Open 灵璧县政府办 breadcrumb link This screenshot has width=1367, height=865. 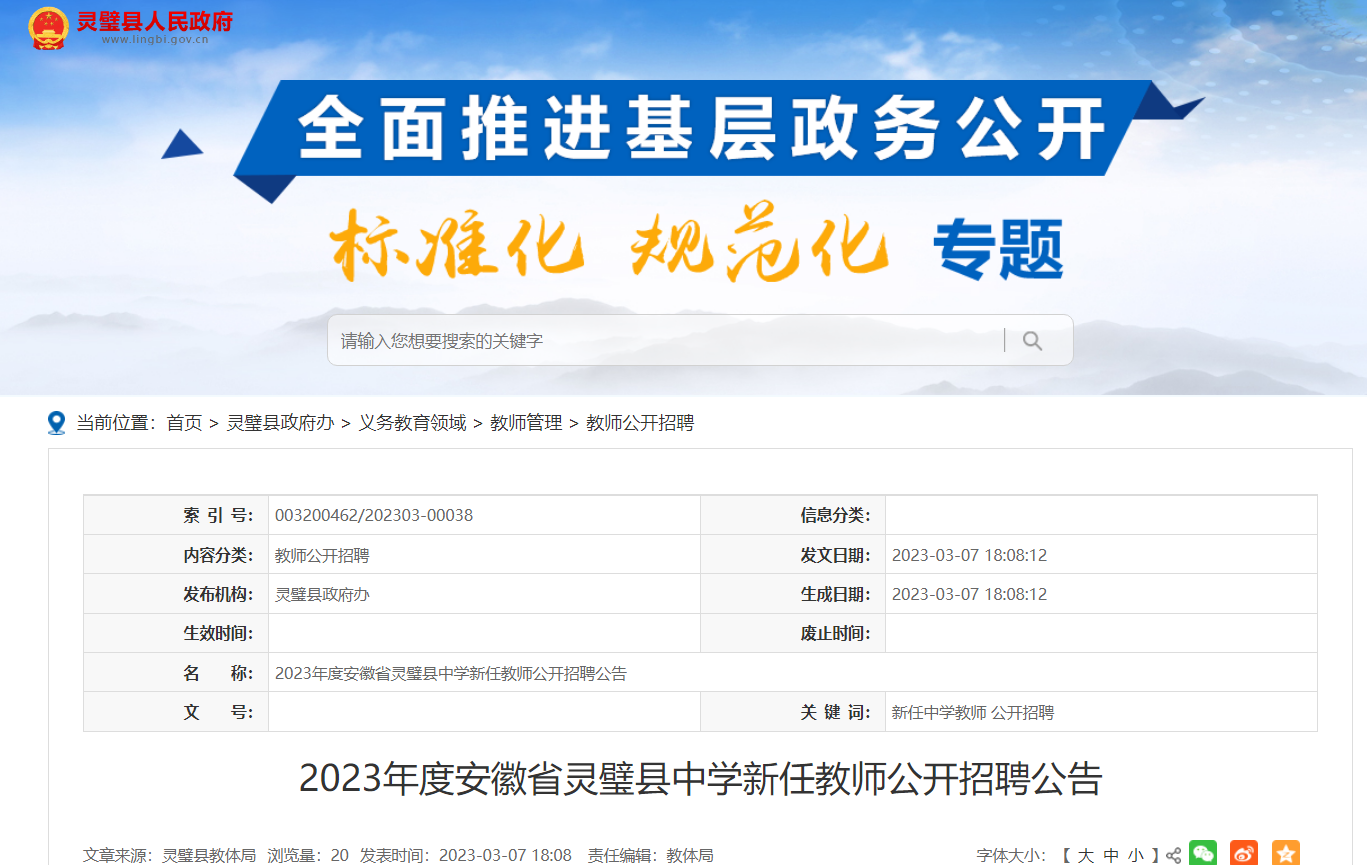coord(281,423)
